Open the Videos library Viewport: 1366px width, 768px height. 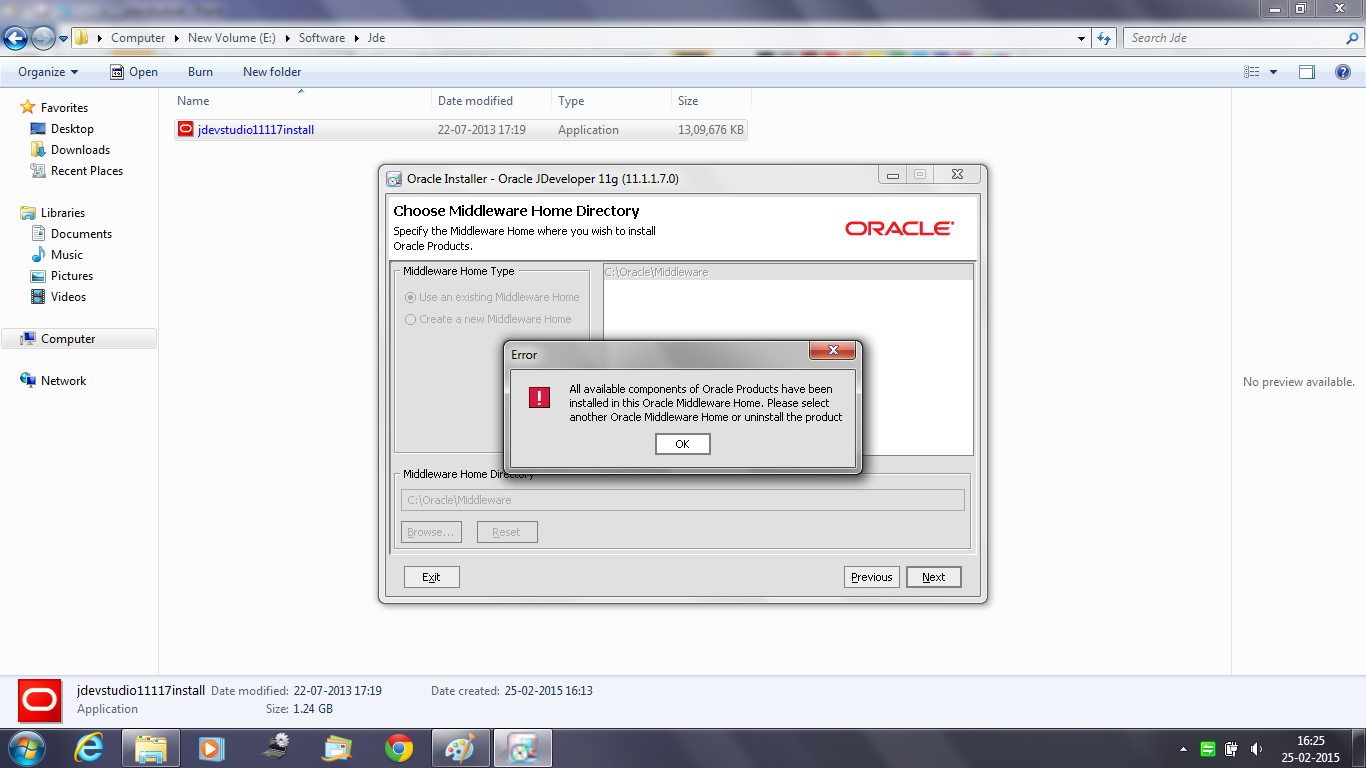pos(68,297)
